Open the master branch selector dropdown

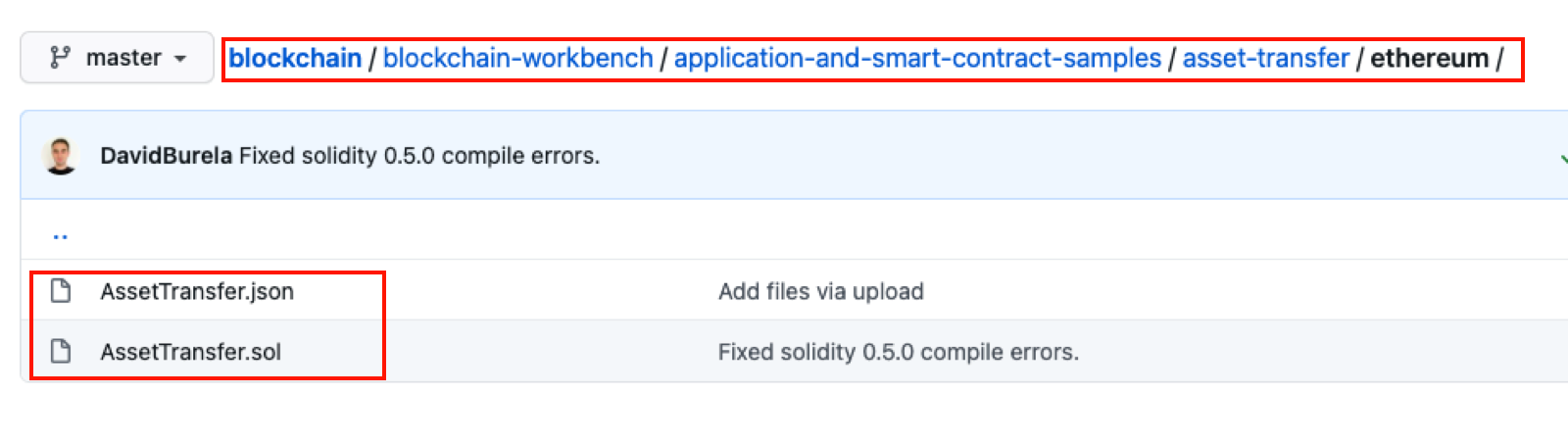pos(117,58)
